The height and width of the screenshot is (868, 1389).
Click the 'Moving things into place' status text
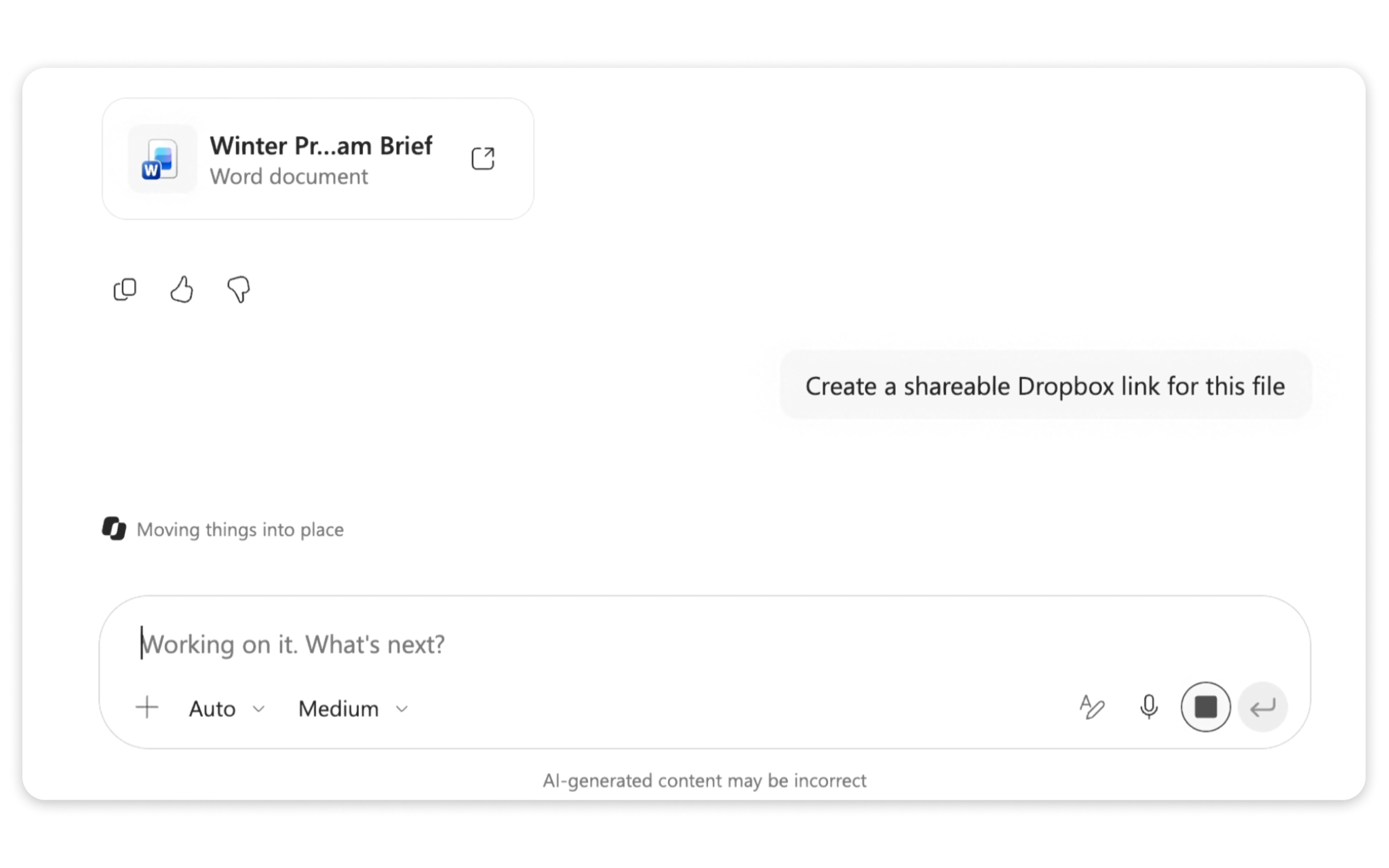[x=240, y=529]
